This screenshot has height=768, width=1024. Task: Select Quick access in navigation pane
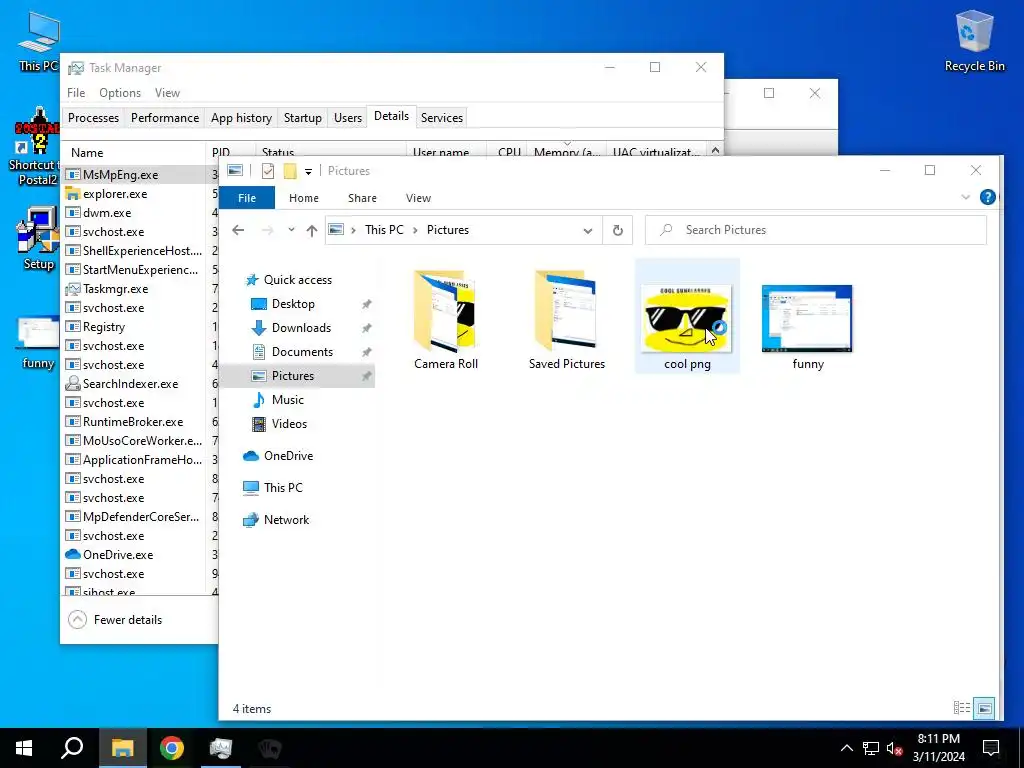tap(298, 280)
